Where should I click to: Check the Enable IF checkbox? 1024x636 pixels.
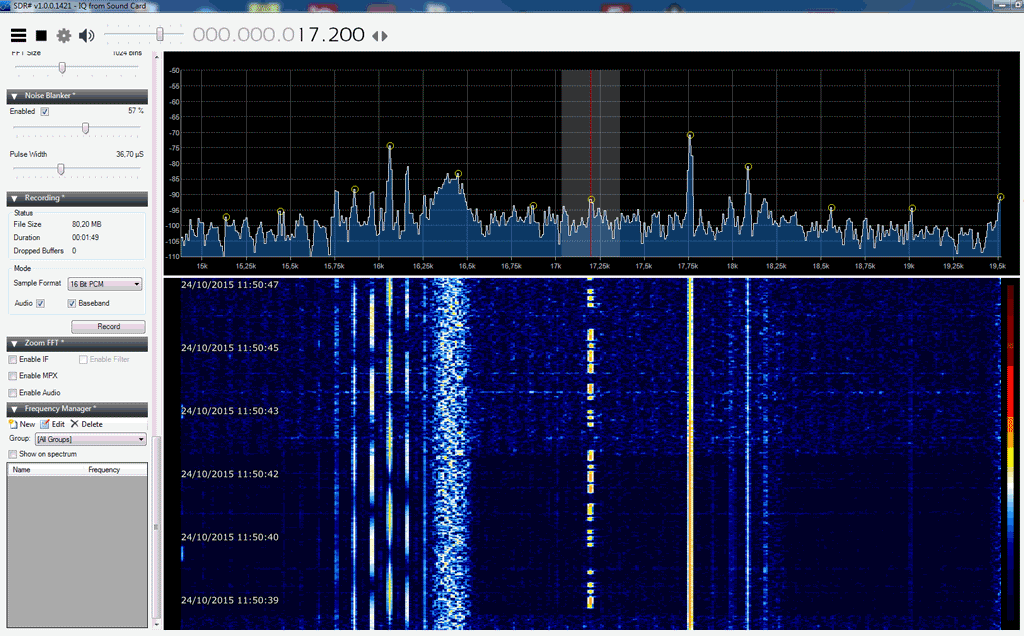coord(12,360)
